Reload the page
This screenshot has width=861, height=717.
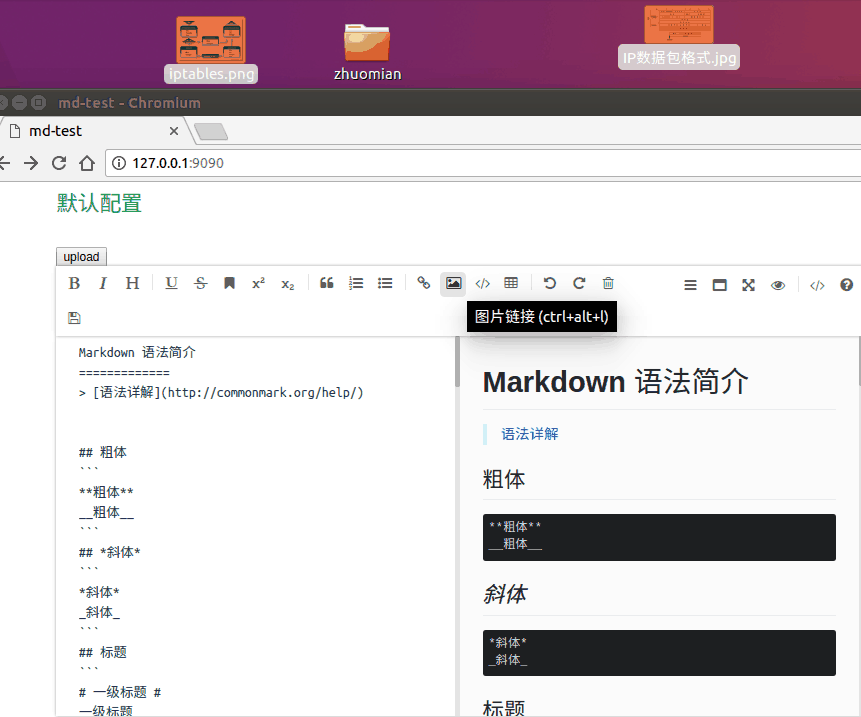59,163
